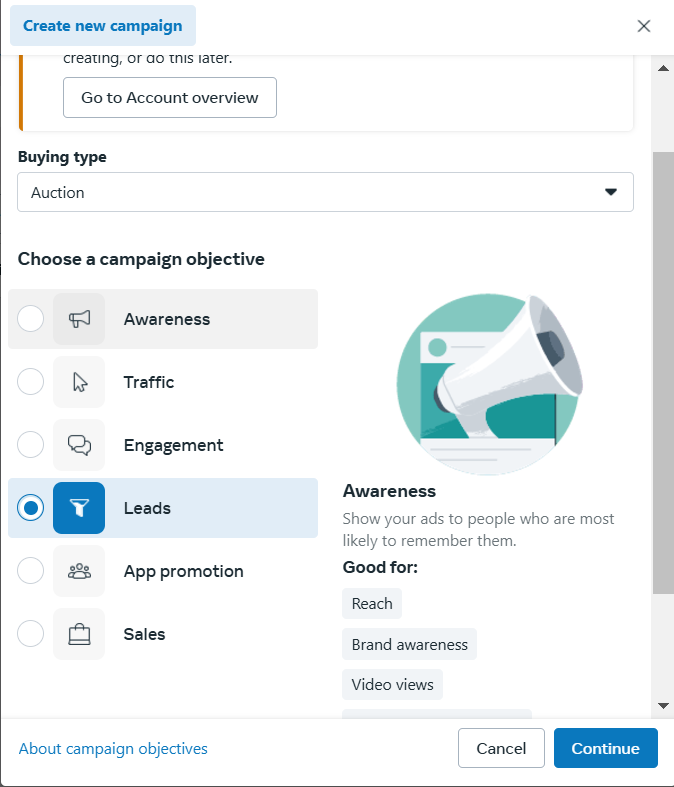
Task: Click the Traffic objective label
Action: (x=149, y=382)
